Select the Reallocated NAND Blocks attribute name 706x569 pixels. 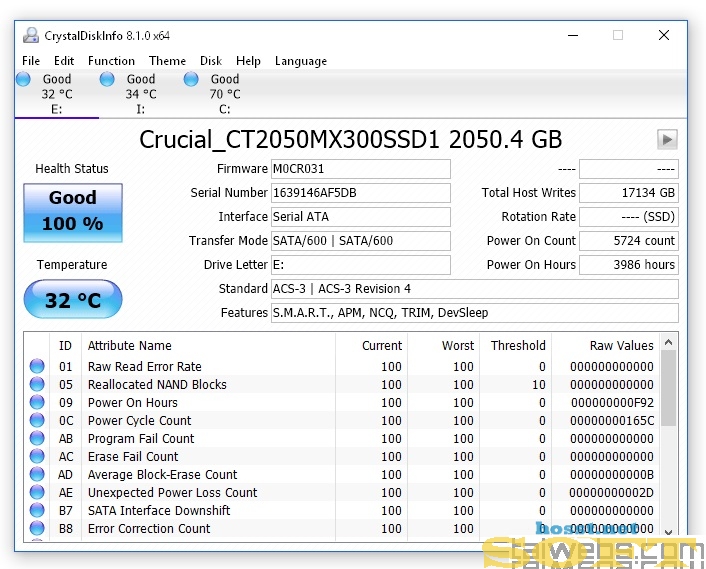[x=157, y=384]
